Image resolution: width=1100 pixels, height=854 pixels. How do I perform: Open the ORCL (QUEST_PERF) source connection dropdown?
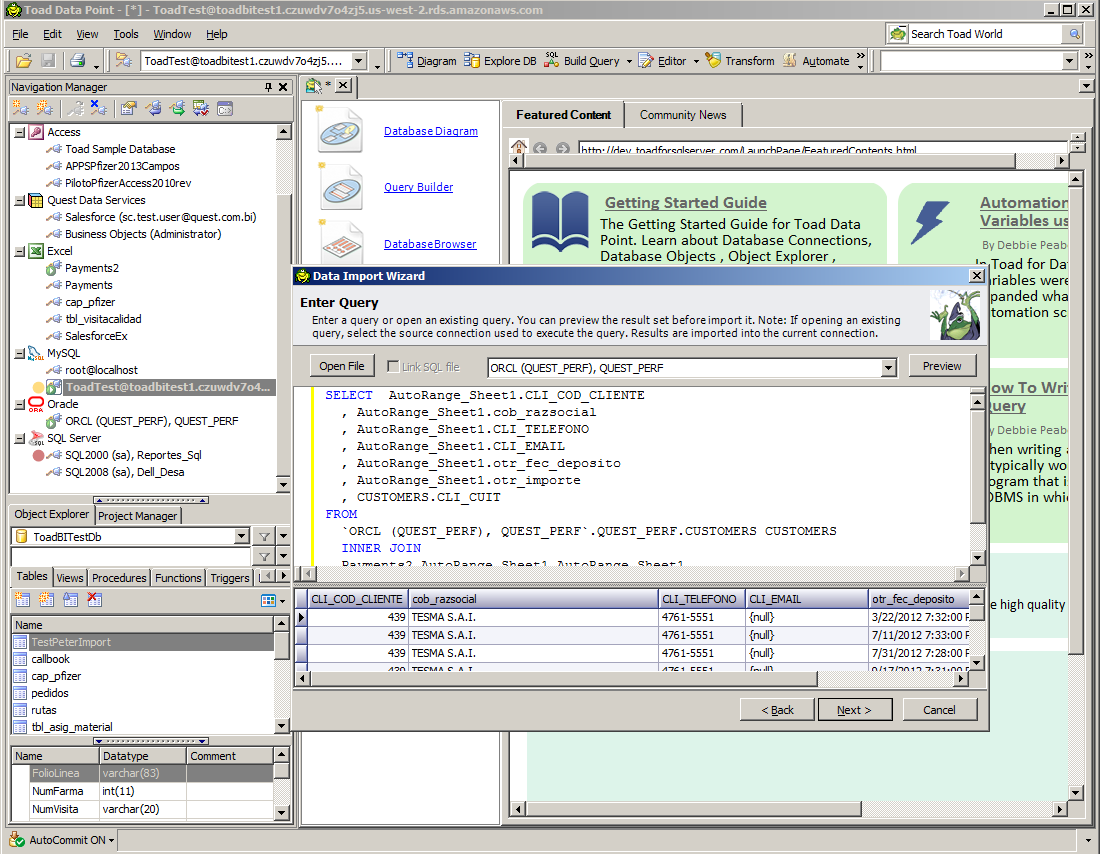tap(888, 368)
